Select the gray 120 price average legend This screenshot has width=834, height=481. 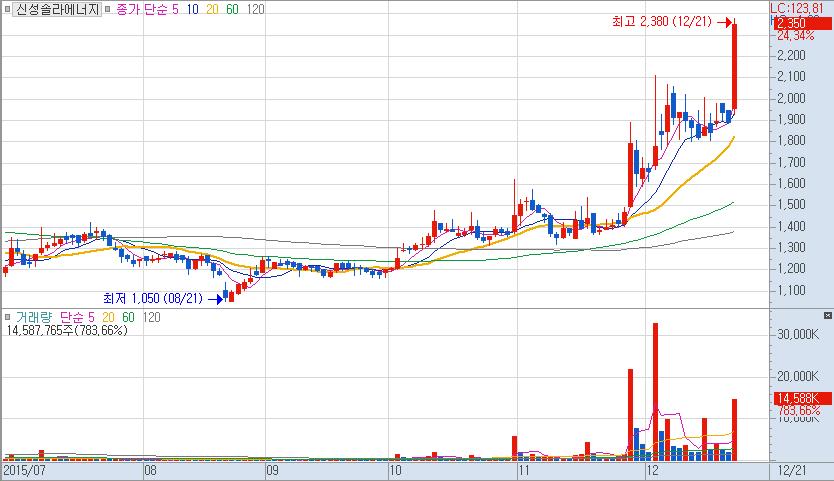pyautogui.click(x=255, y=9)
